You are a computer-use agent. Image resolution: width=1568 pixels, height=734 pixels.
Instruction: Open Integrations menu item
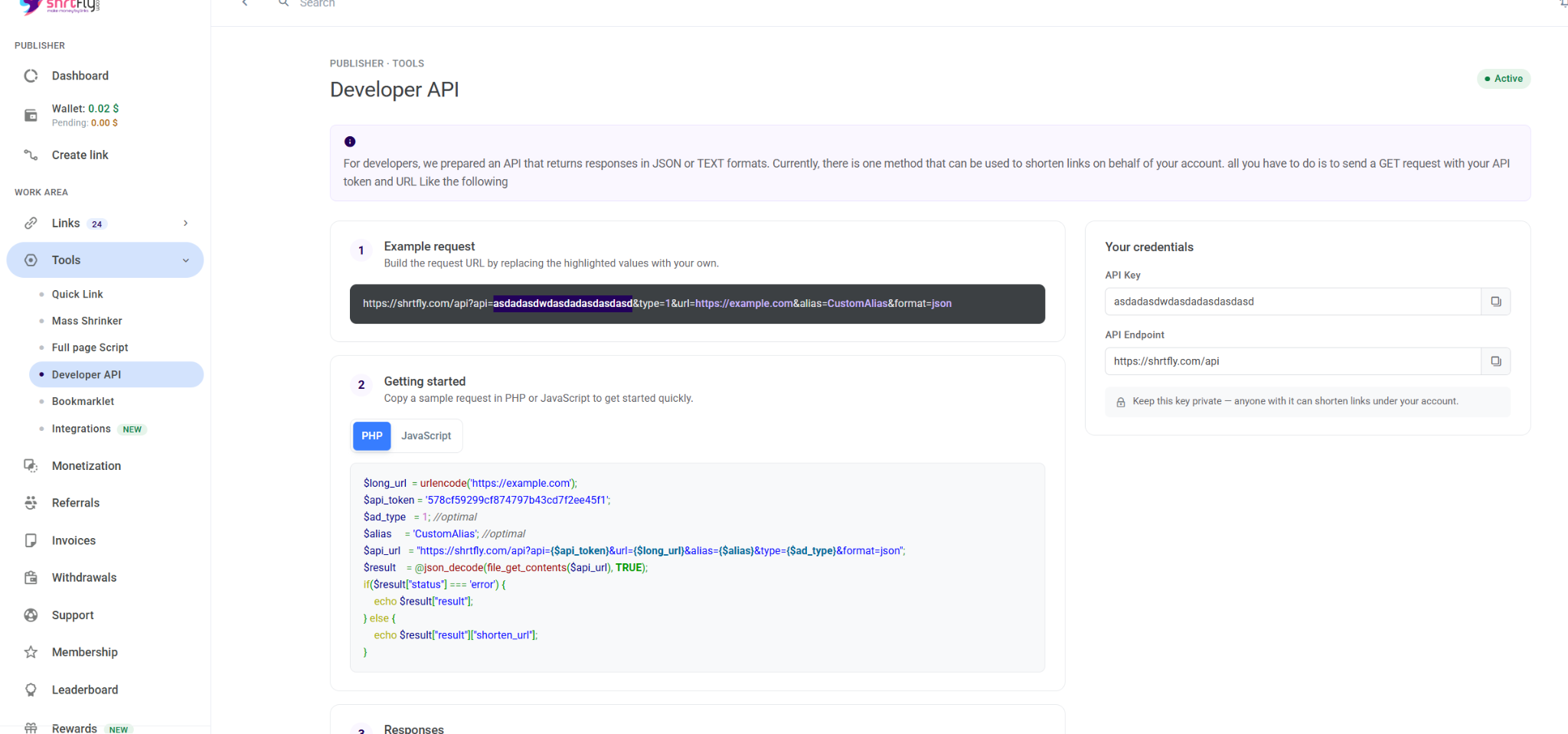click(81, 429)
